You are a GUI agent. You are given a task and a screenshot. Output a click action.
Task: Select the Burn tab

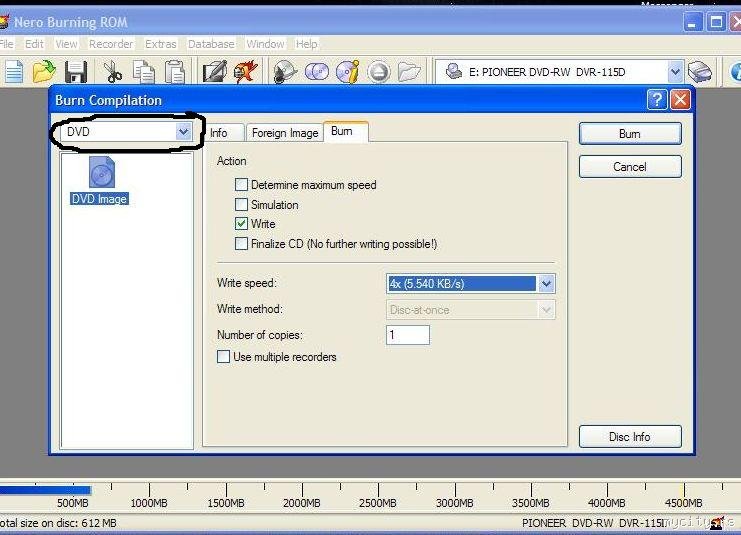coord(345,131)
